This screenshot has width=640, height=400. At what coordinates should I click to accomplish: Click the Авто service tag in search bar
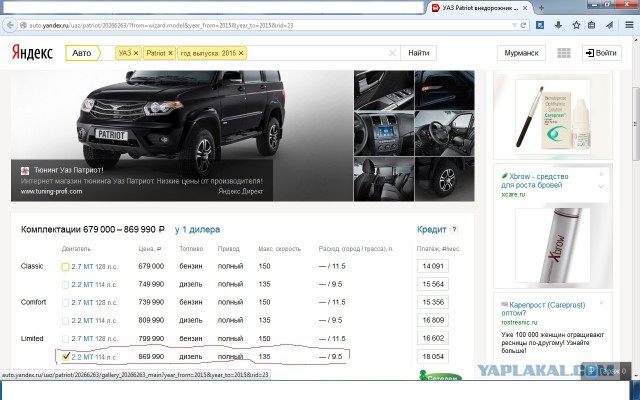pos(86,52)
